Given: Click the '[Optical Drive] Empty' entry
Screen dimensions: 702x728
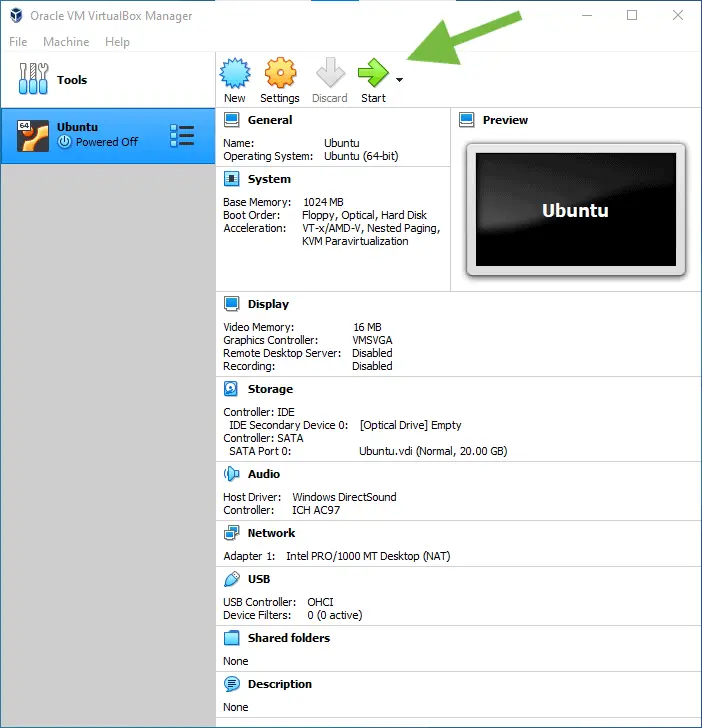Looking at the screenshot, I should pyautogui.click(x=410, y=425).
